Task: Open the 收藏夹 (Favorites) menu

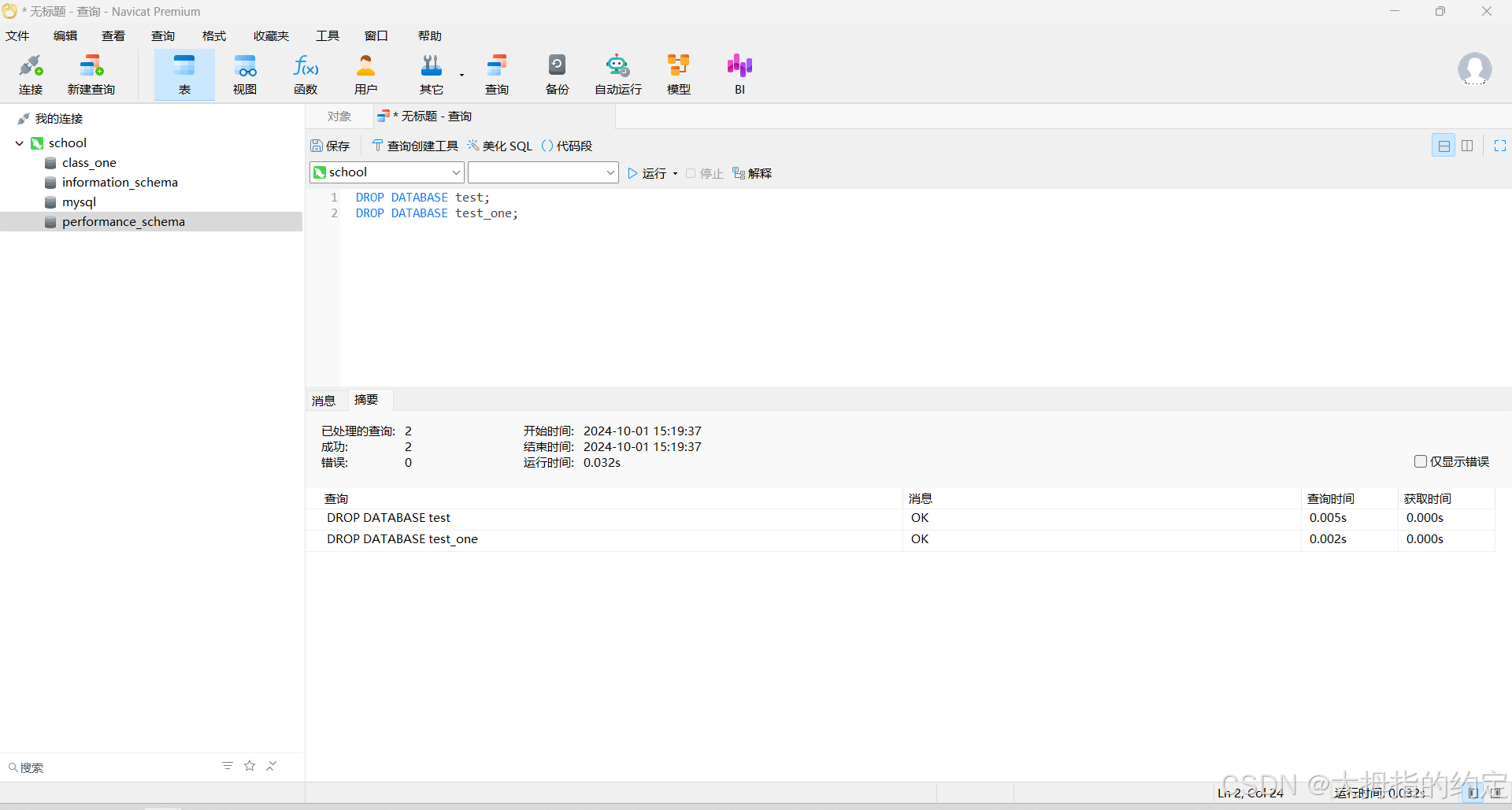Action: 271,36
